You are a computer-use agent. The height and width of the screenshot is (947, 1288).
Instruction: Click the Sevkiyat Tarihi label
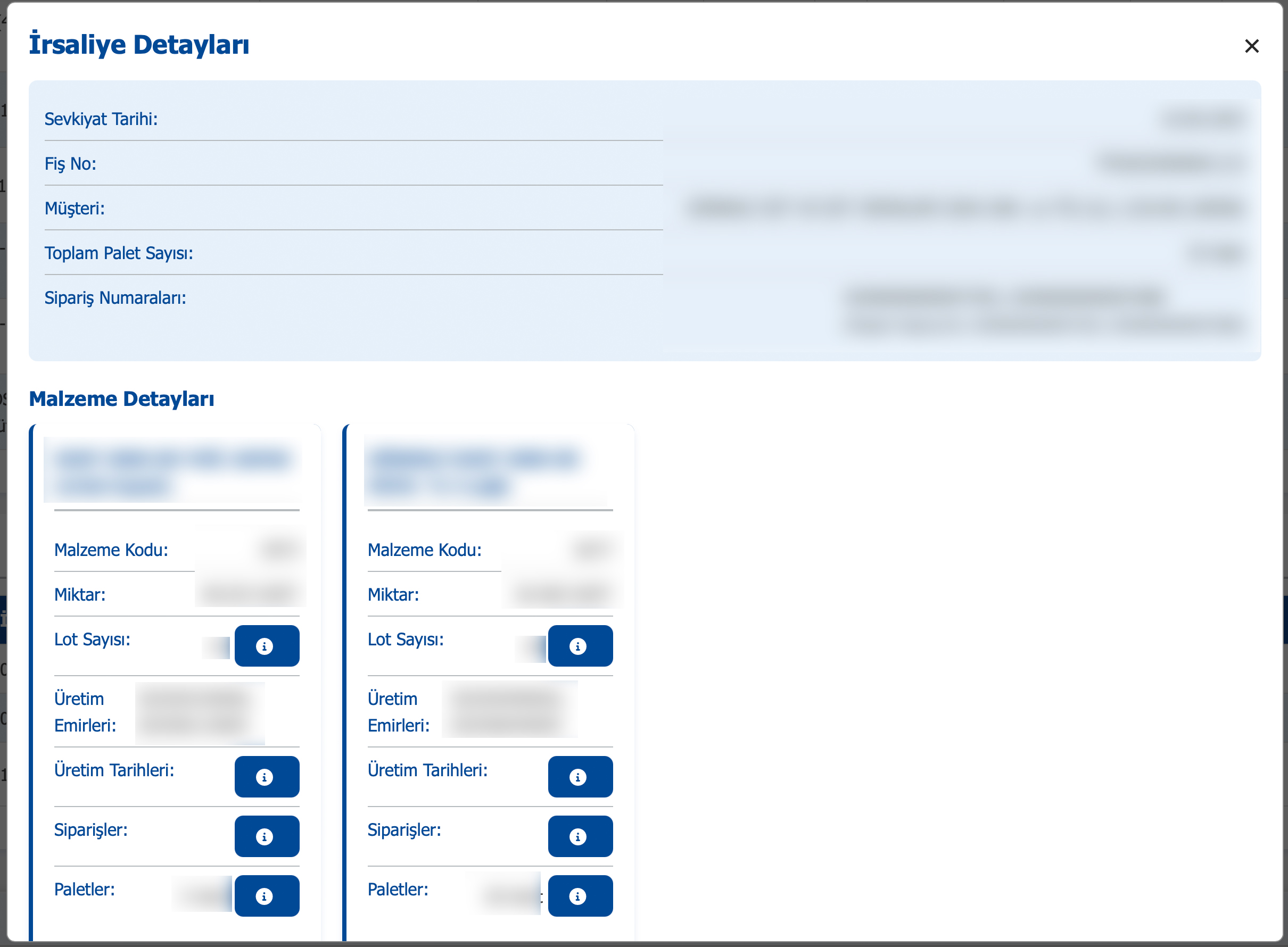101,119
